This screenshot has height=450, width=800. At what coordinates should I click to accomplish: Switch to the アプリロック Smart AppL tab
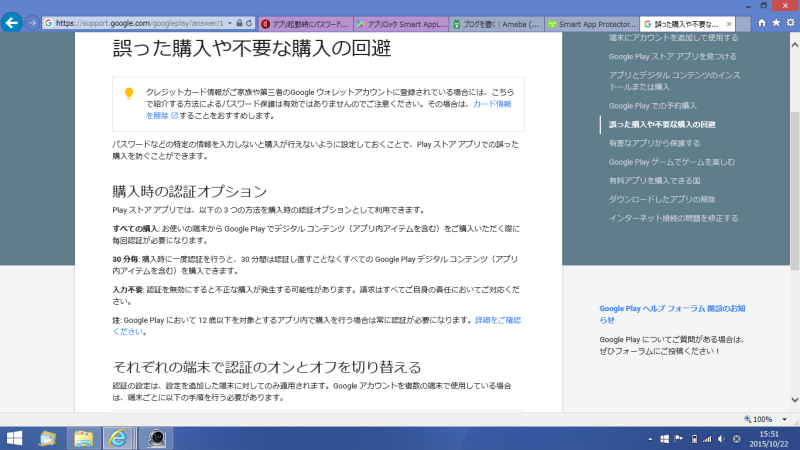click(401, 24)
